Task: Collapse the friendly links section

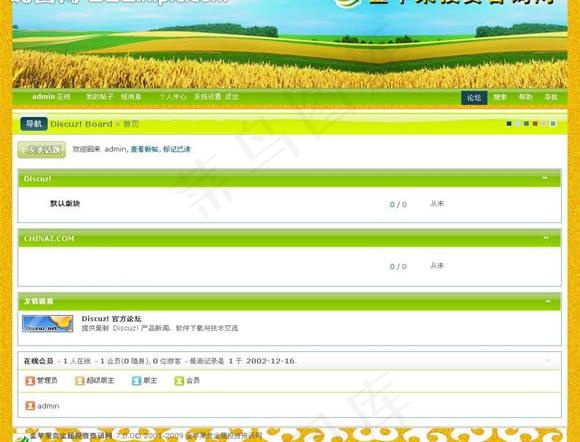Action: click(x=548, y=301)
